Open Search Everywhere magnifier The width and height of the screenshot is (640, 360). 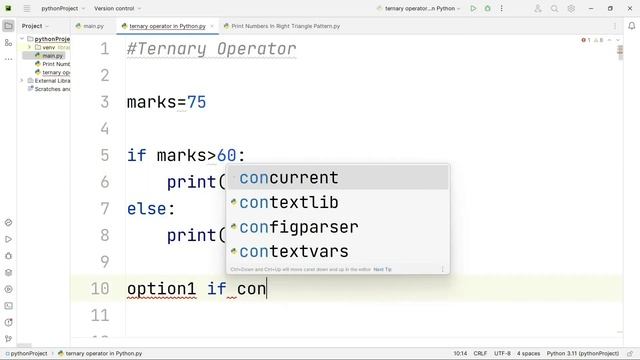coord(554,8)
